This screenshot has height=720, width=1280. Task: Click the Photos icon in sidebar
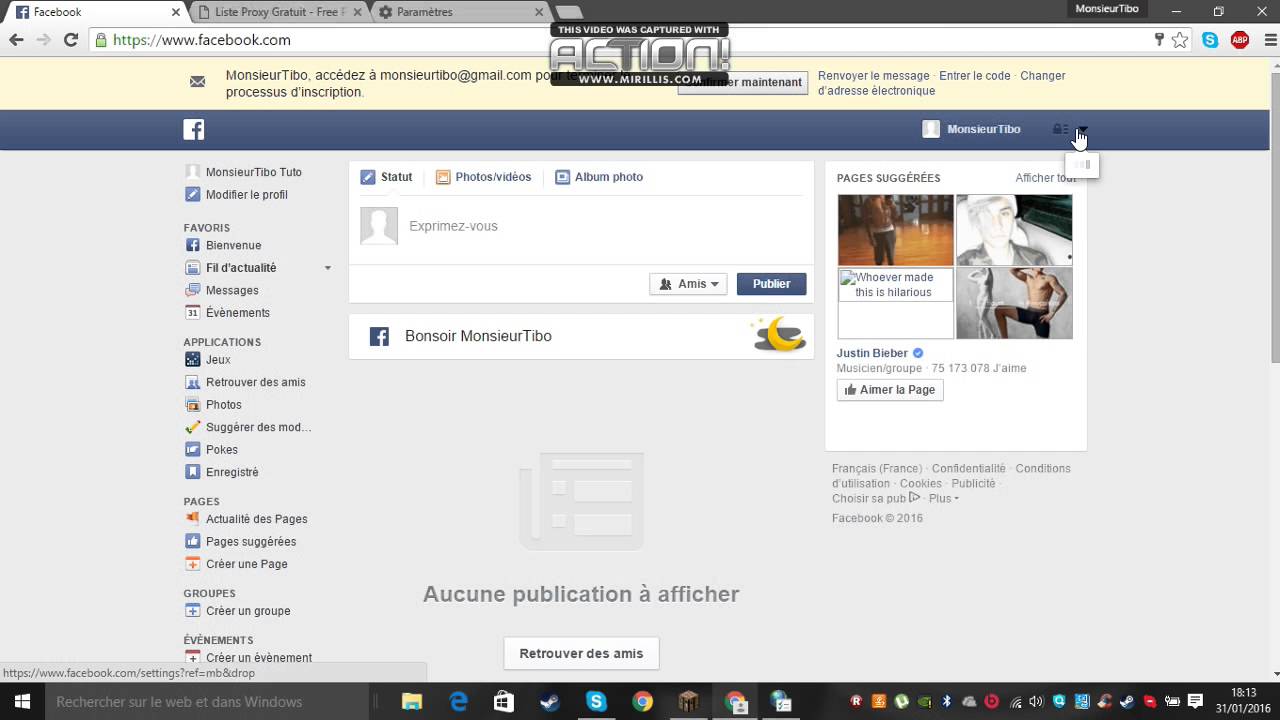tap(193, 405)
